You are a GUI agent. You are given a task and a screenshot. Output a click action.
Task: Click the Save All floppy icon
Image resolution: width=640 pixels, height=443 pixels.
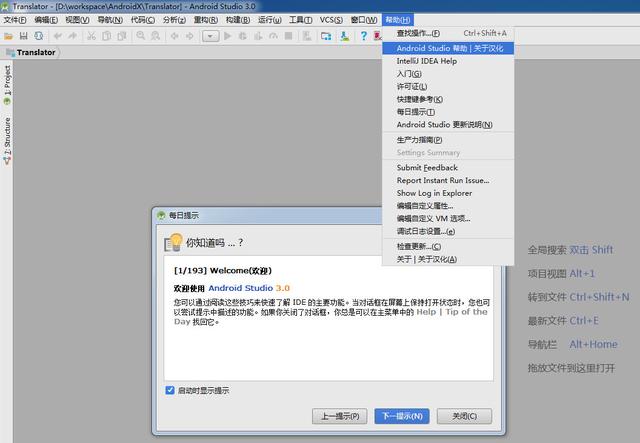pos(24,36)
